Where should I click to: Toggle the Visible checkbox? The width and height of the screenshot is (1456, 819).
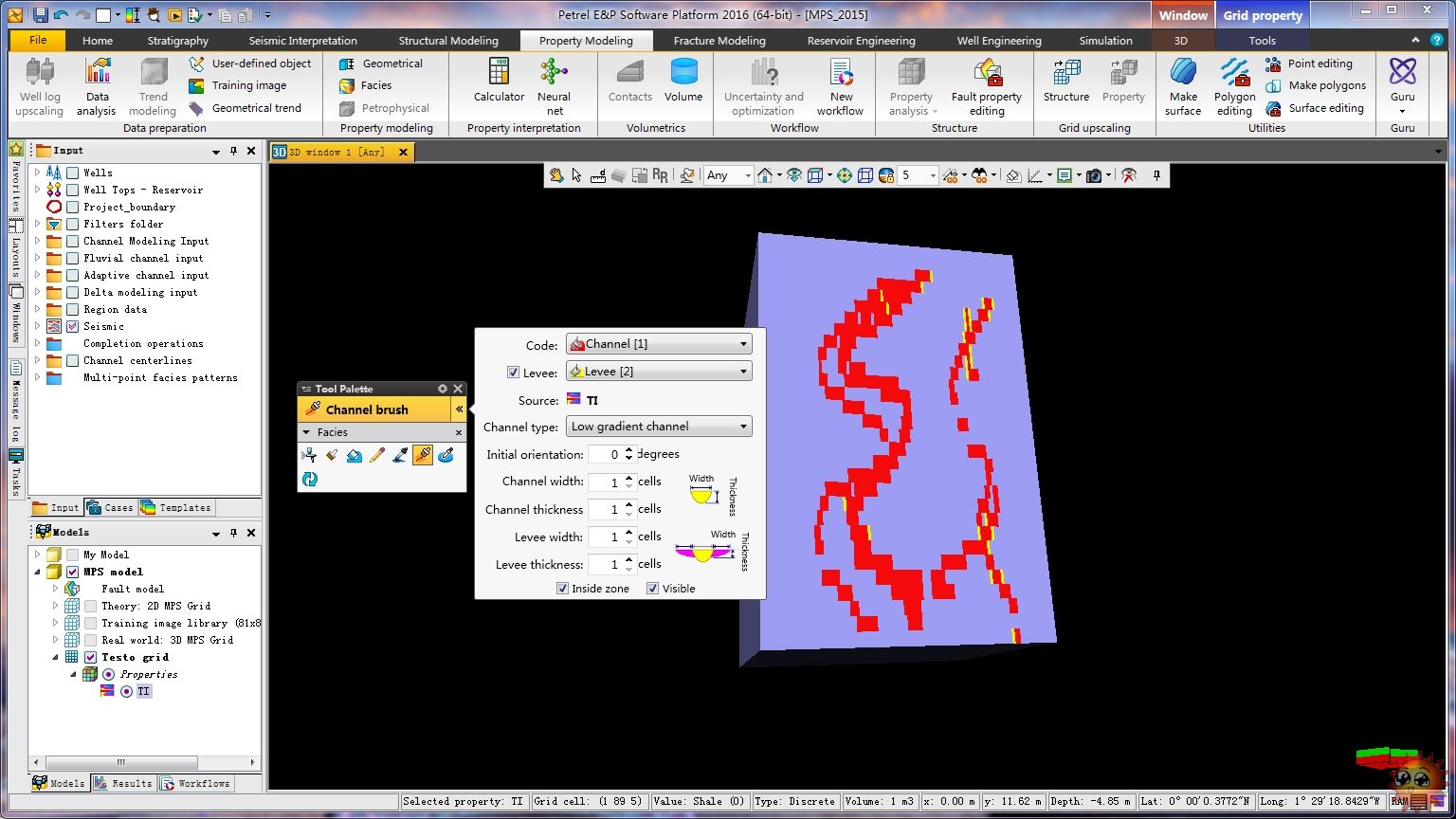(x=652, y=589)
